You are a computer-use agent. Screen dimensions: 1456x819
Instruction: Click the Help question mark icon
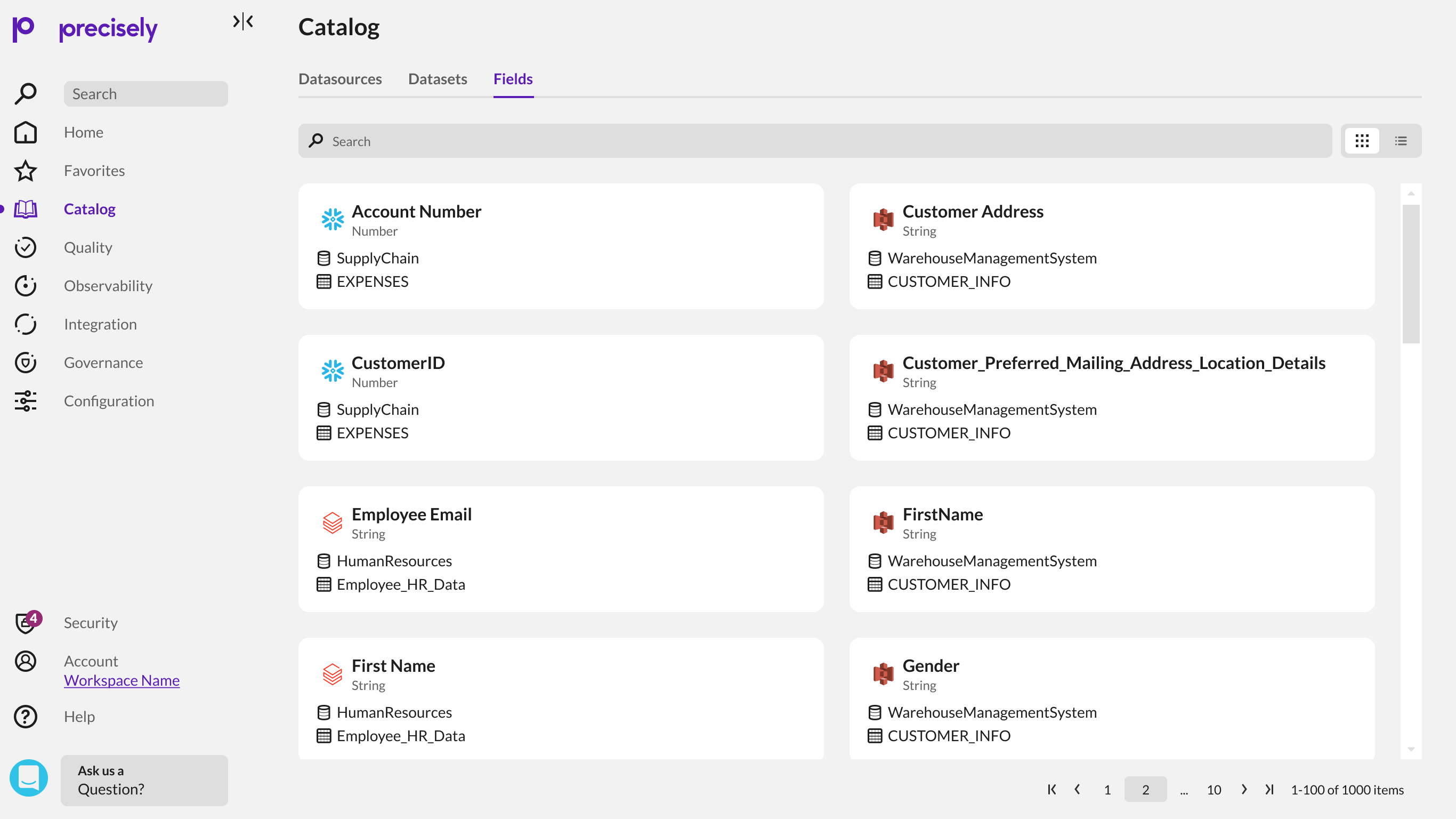[26, 717]
